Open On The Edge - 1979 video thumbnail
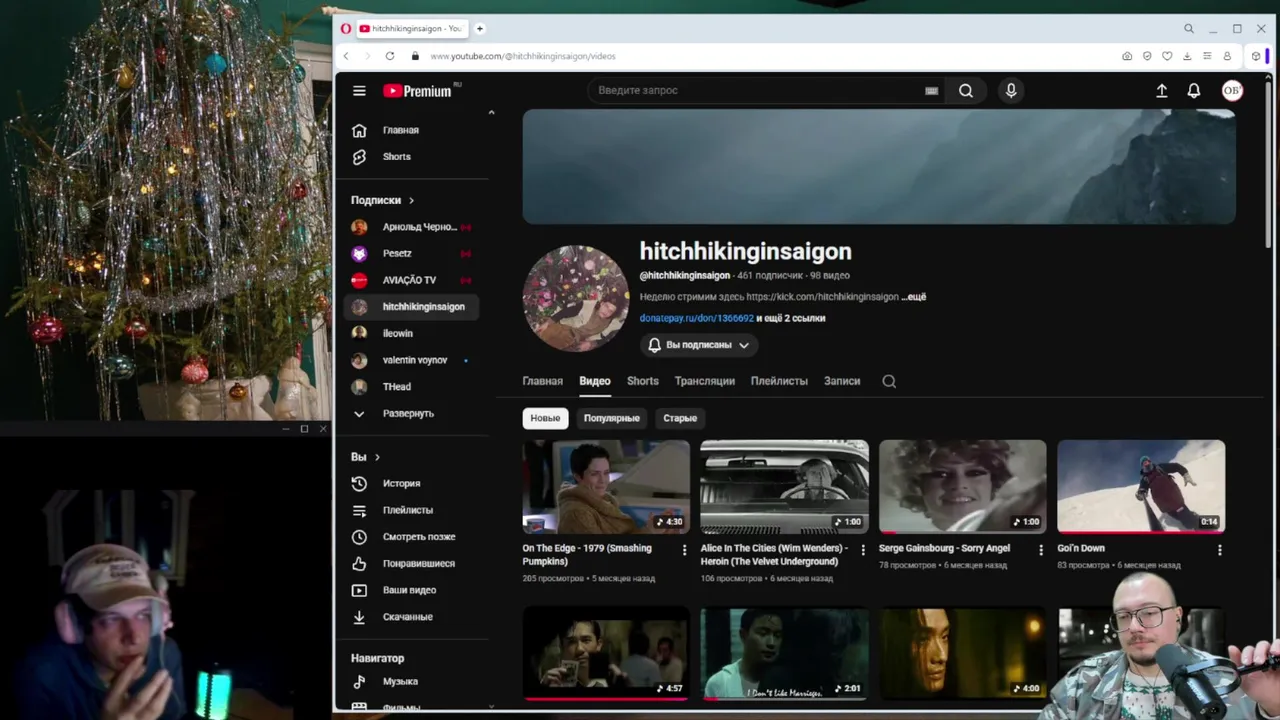Image resolution: width=1280 pixels, height=720 pixels. [606, 486]
